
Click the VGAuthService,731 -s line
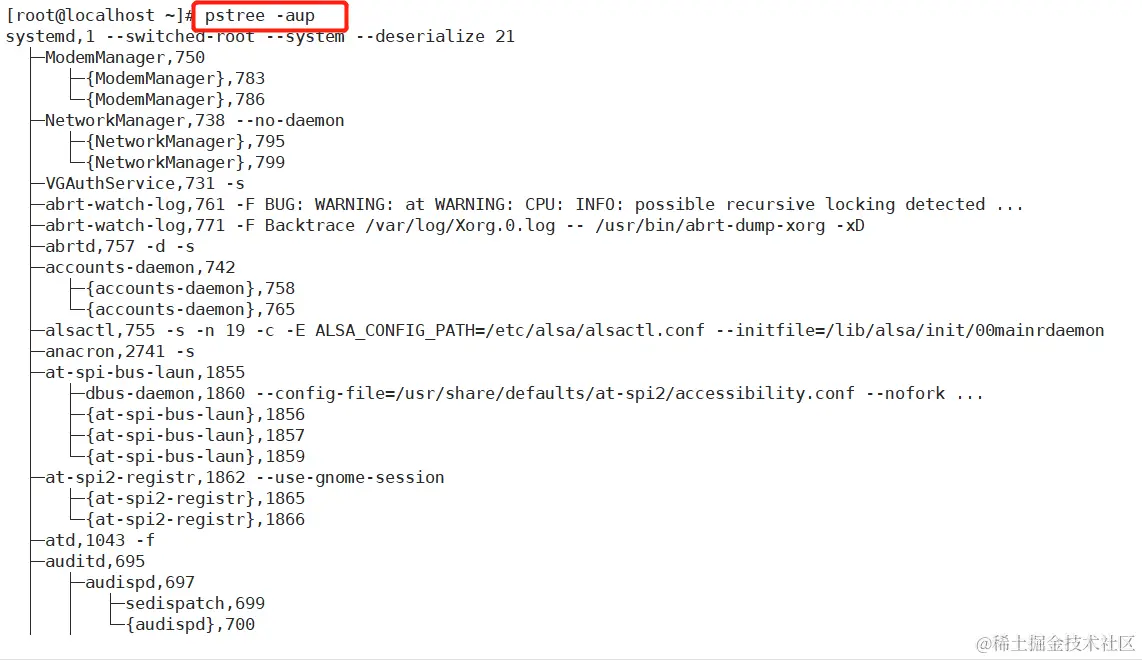pos(145,184)
